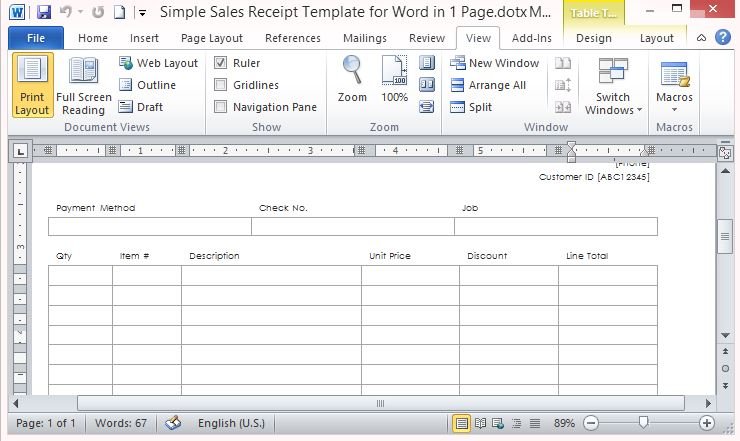This screenshot has width=740, height=441.
Task: Click the Save icon in quick access toolbar
Action: tap(43, 12)
